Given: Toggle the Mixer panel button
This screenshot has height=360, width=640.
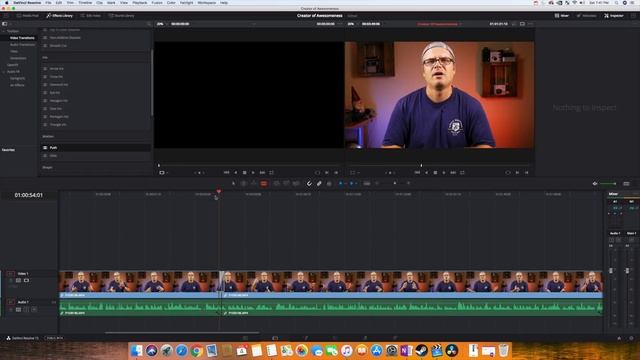Looking at the screenshot, I should click(x=562, y=16).
